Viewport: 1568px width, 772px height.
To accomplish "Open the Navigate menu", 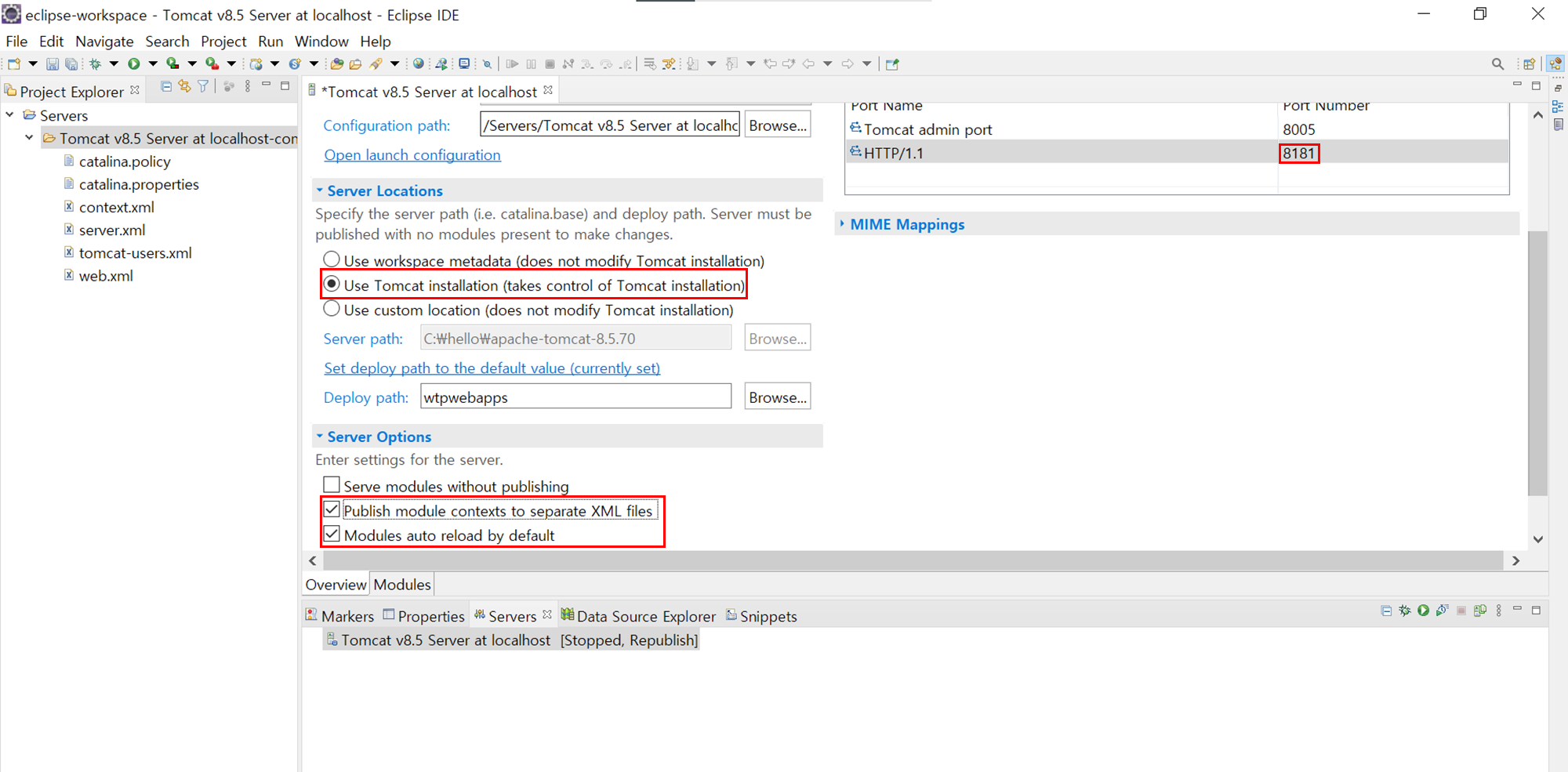I will pyautogui.click(x=104, y=42).
